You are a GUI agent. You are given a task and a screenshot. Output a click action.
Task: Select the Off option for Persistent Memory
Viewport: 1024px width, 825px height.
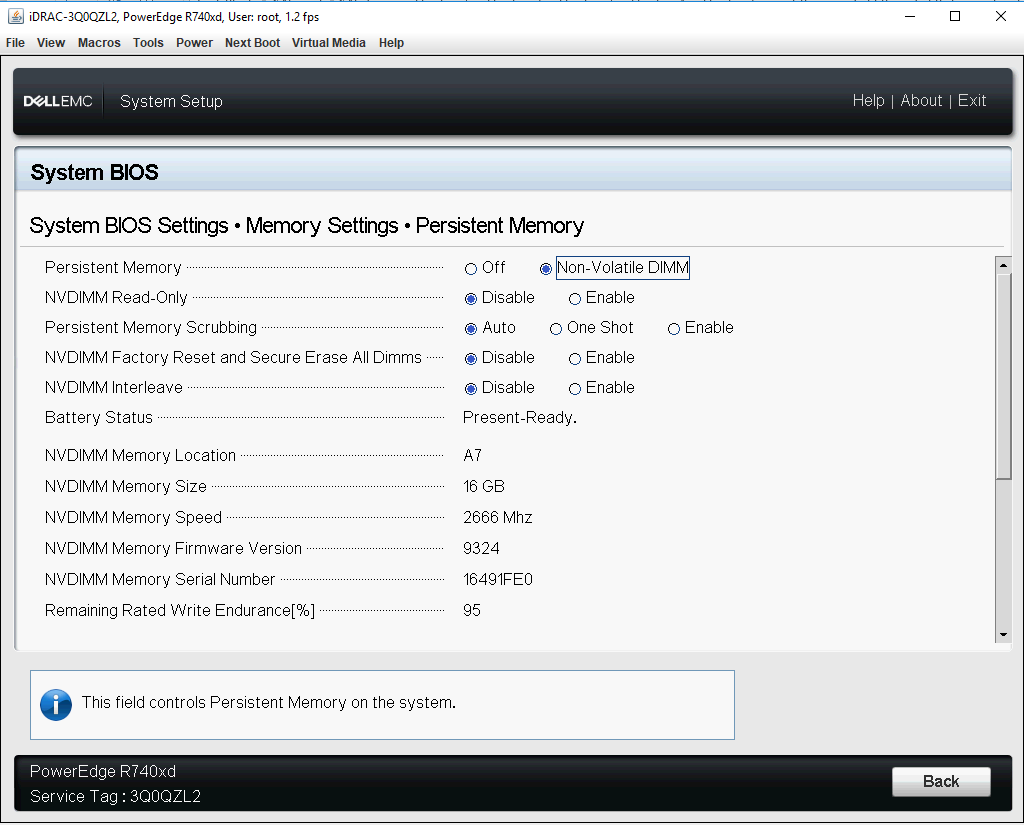(x=470, y=267)
